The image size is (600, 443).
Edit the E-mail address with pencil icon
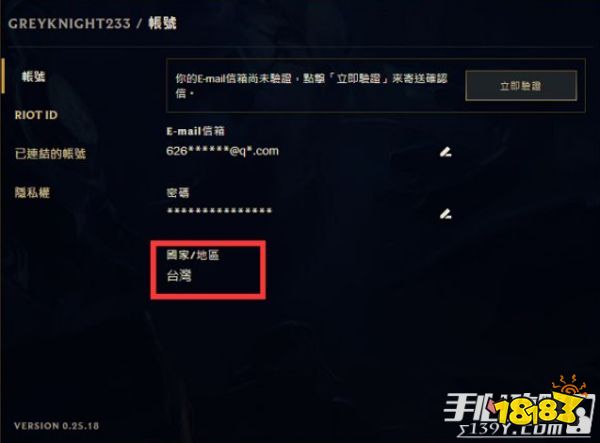tap(445, 152)
